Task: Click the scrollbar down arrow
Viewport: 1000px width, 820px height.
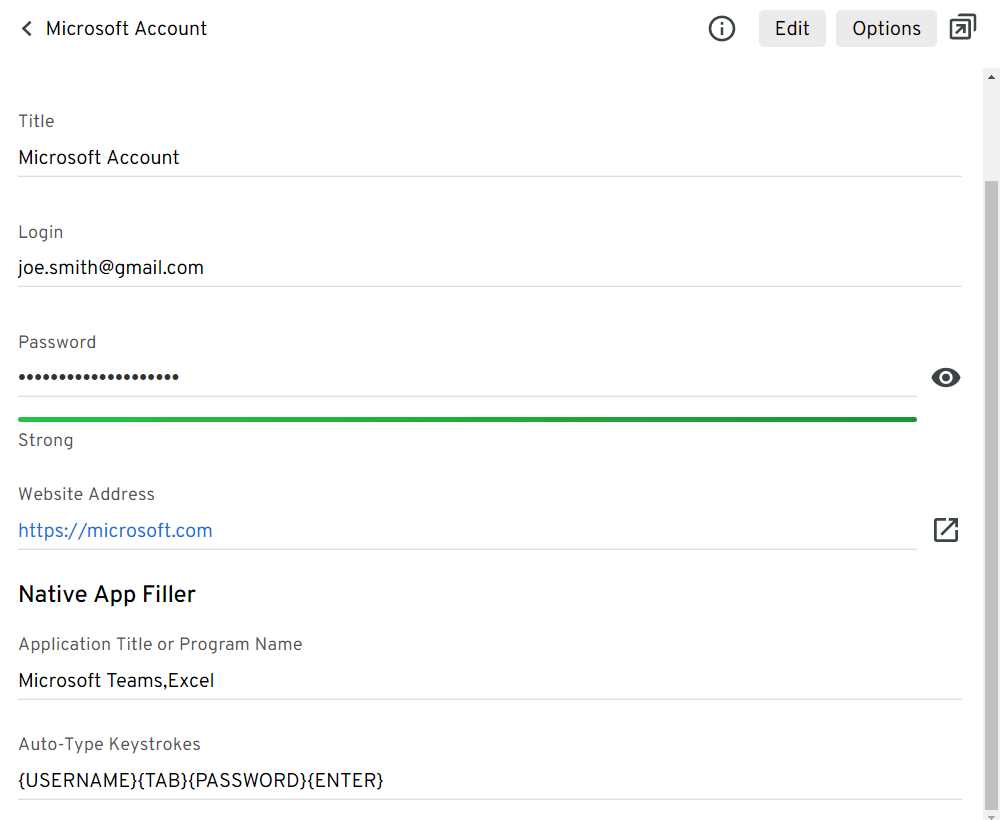Action: click(991, 811)
